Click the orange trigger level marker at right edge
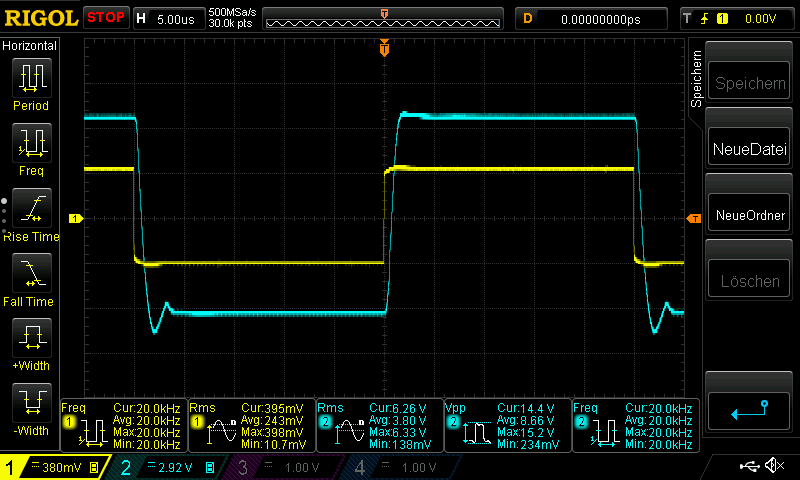800x480 pixels. 694,218
